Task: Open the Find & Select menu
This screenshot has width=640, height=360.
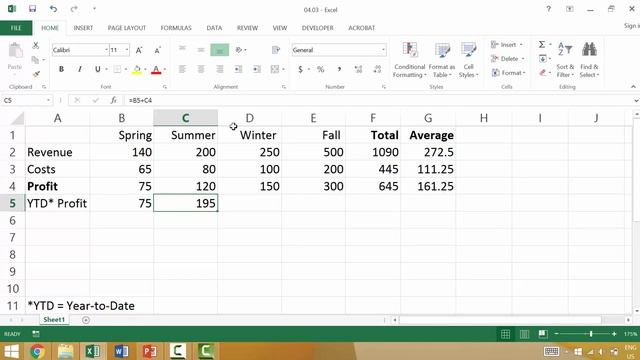Action: pyautogui.click(x=589, y=60)
